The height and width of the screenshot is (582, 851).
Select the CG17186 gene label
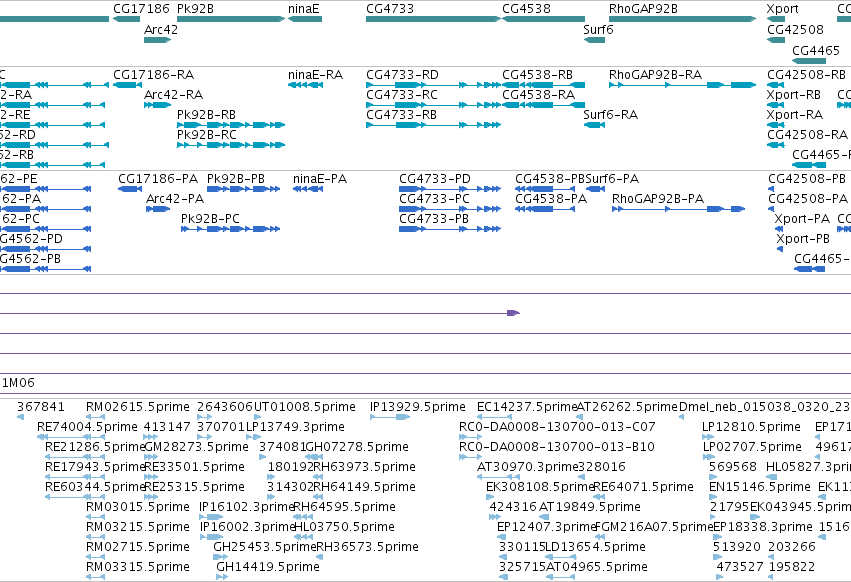[141, 9]
